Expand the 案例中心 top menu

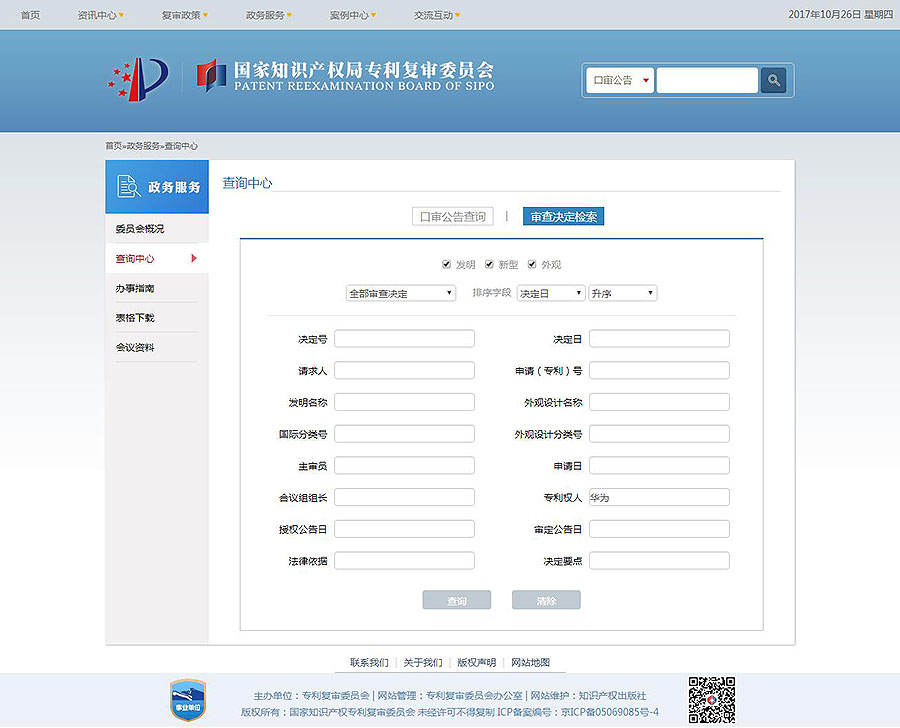coord(352,15)
